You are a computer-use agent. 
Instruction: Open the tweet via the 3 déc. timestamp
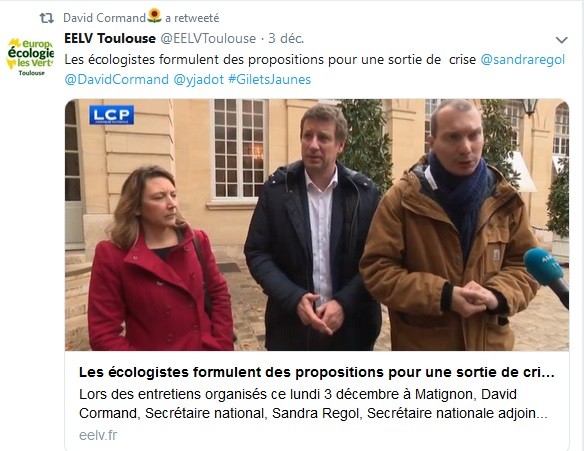tap(286, 38)
